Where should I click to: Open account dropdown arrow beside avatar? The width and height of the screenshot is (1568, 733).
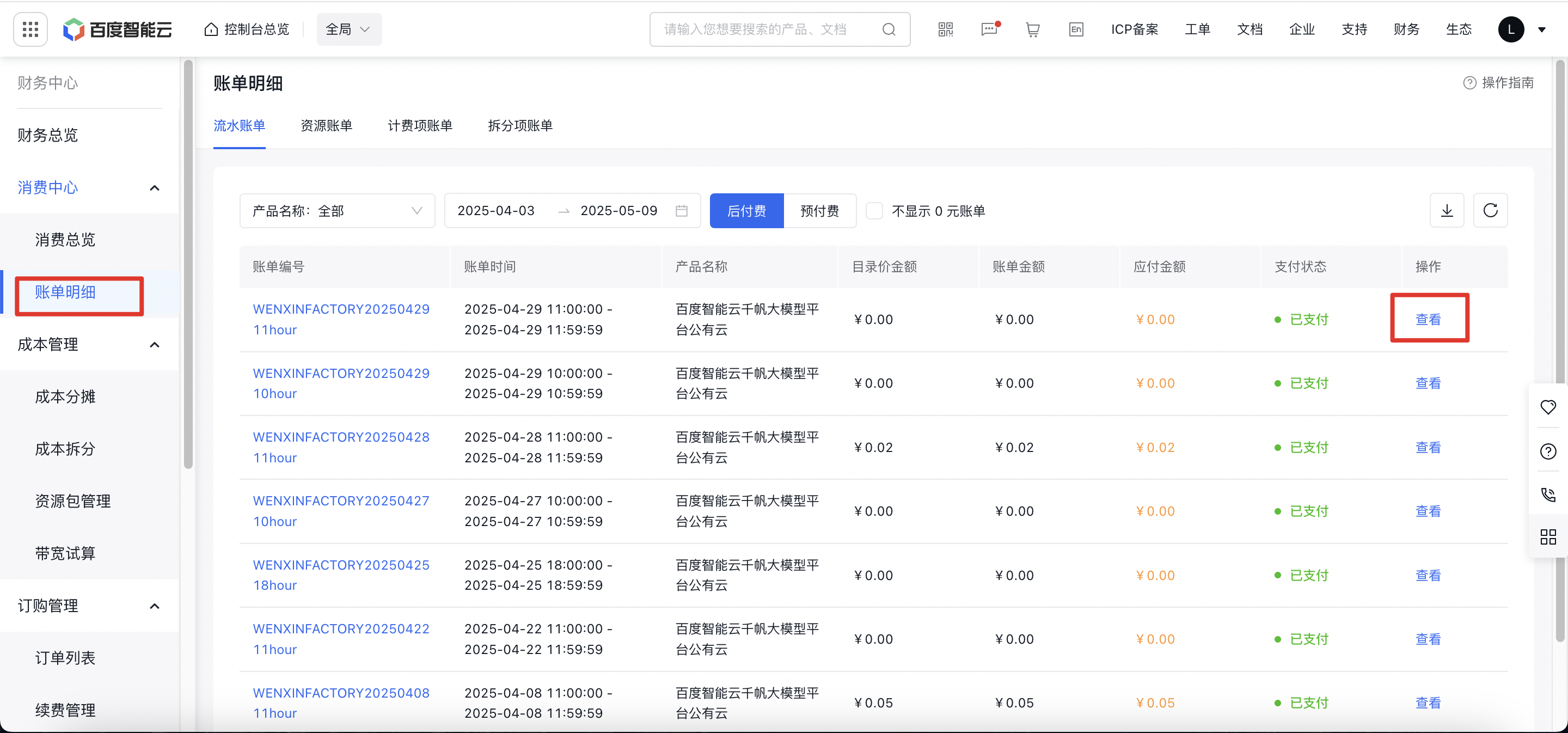(1542, 29)
